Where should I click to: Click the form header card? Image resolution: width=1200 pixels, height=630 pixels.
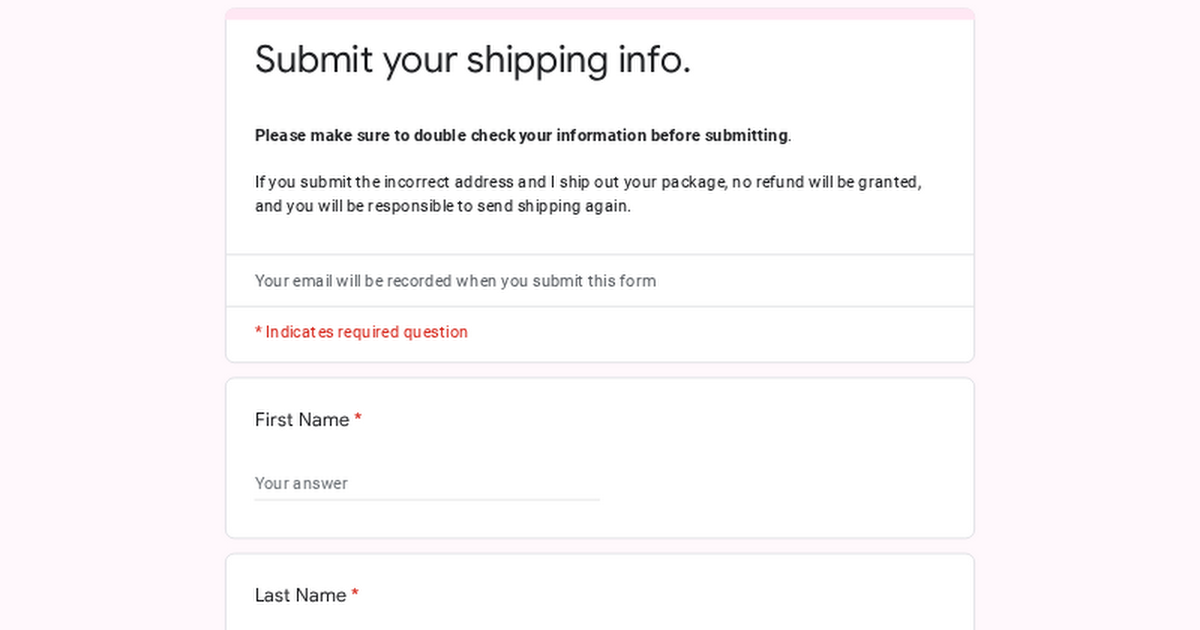pyautogui.click(x=600, y=180)
